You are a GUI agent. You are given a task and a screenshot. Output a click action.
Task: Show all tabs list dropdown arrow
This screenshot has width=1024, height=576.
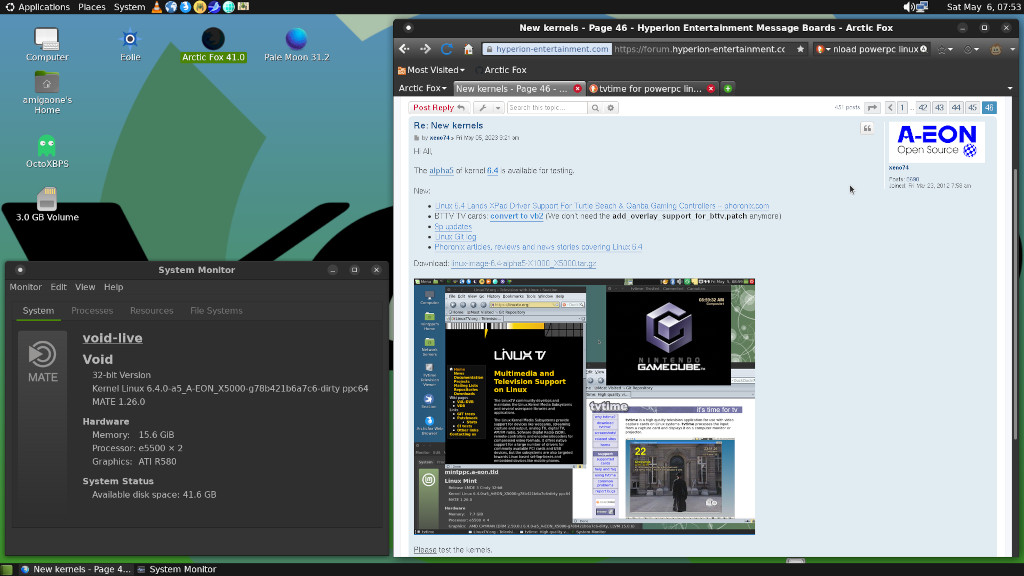[x=1010, y=89]
